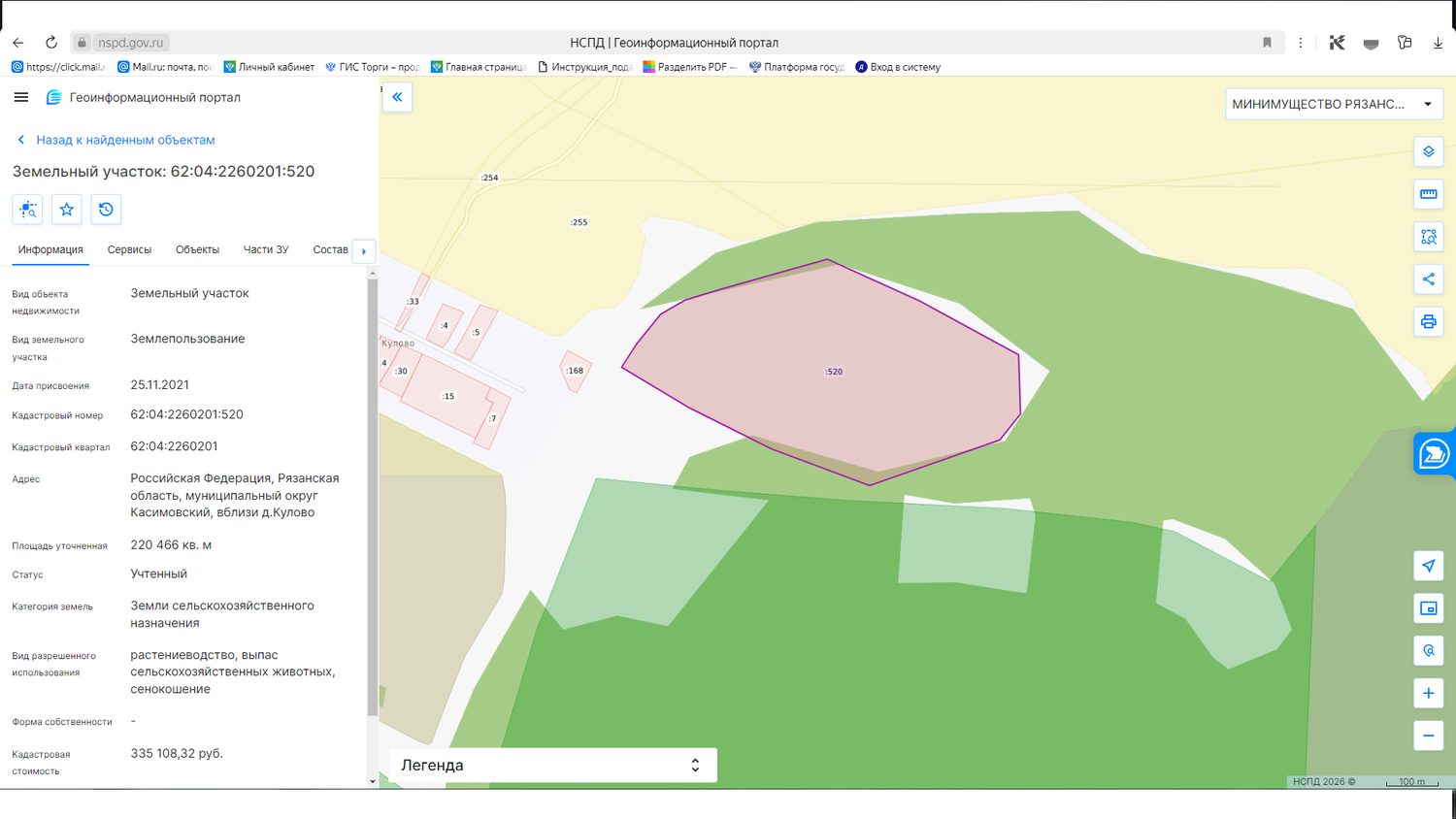The width and height of the screenshot is (1456, 819).
Task: Select the Части ЗУ tab
Action: pos(266,249)
